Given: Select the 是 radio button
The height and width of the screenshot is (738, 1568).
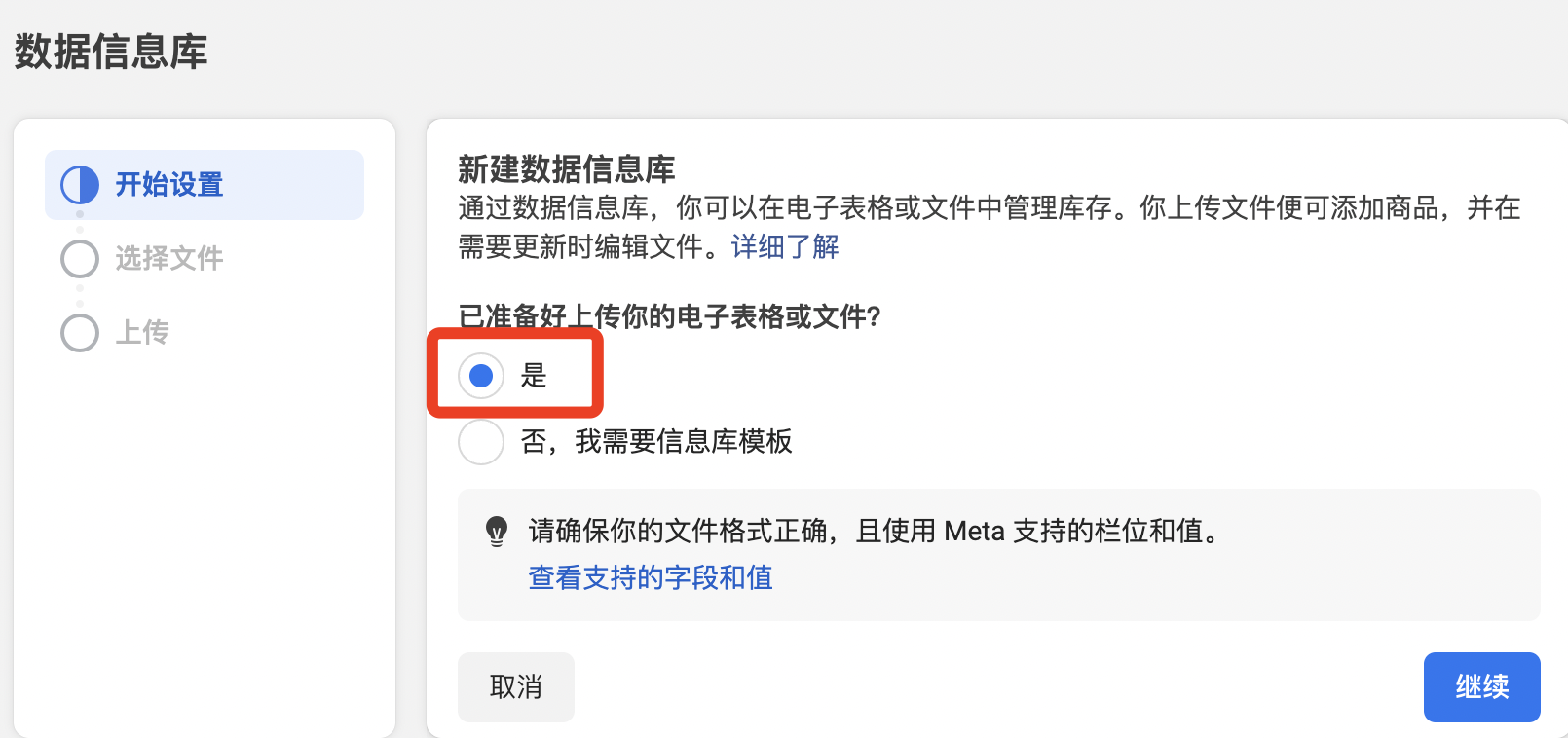Looking at the screenshot, I should [480, 375].
